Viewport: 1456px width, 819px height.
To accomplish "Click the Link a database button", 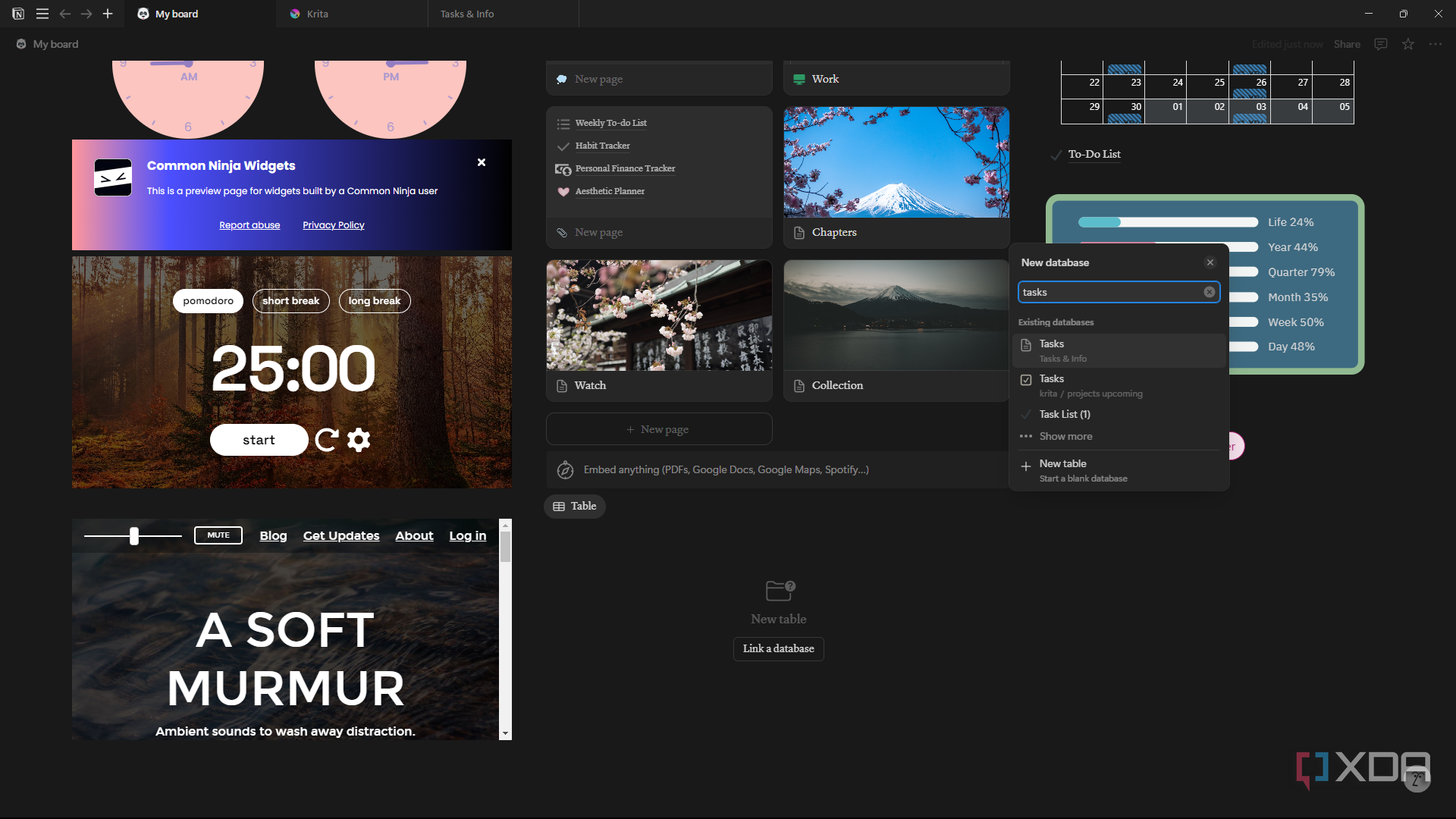I will 778,648.
